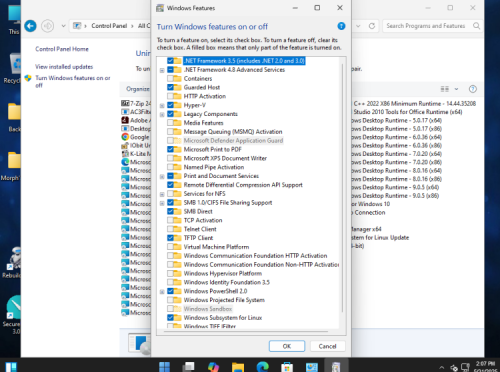This screenshot has width=500, height=372.
Task: Toggle the Media Features checkbox
Action: click(x=170, y=123)
